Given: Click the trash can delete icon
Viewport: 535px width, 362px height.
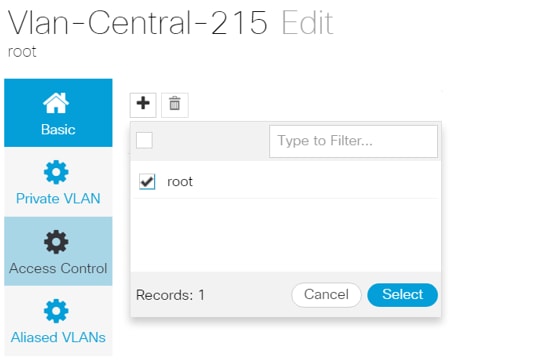Looking at the screenshot, I should pos(175,104).
